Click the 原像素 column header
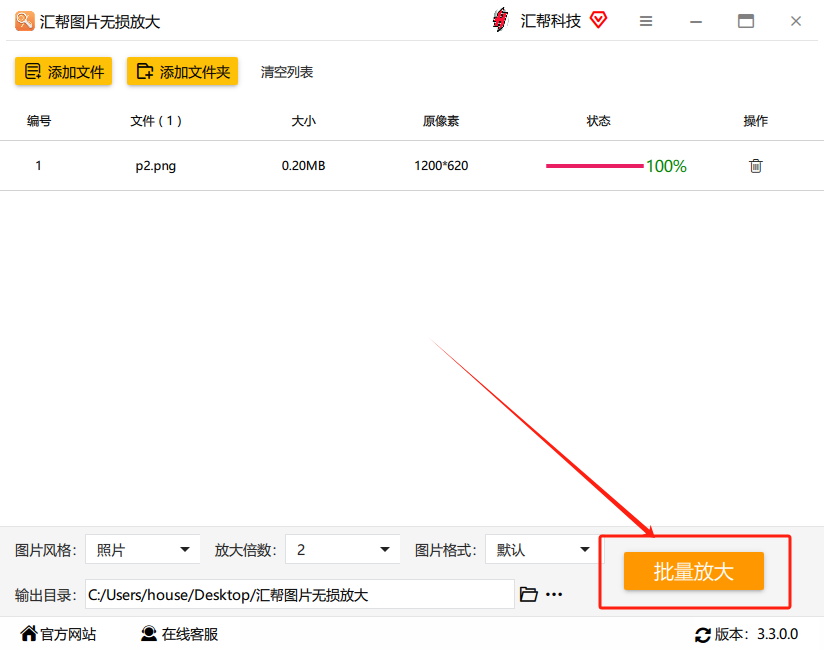 click(441, 121)
